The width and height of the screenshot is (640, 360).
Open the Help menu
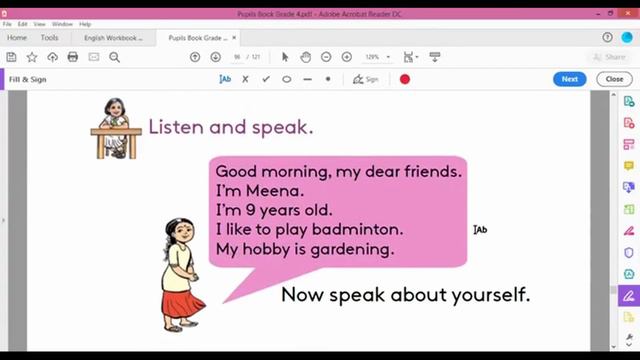pyautogui.click(x=85, y=24)
